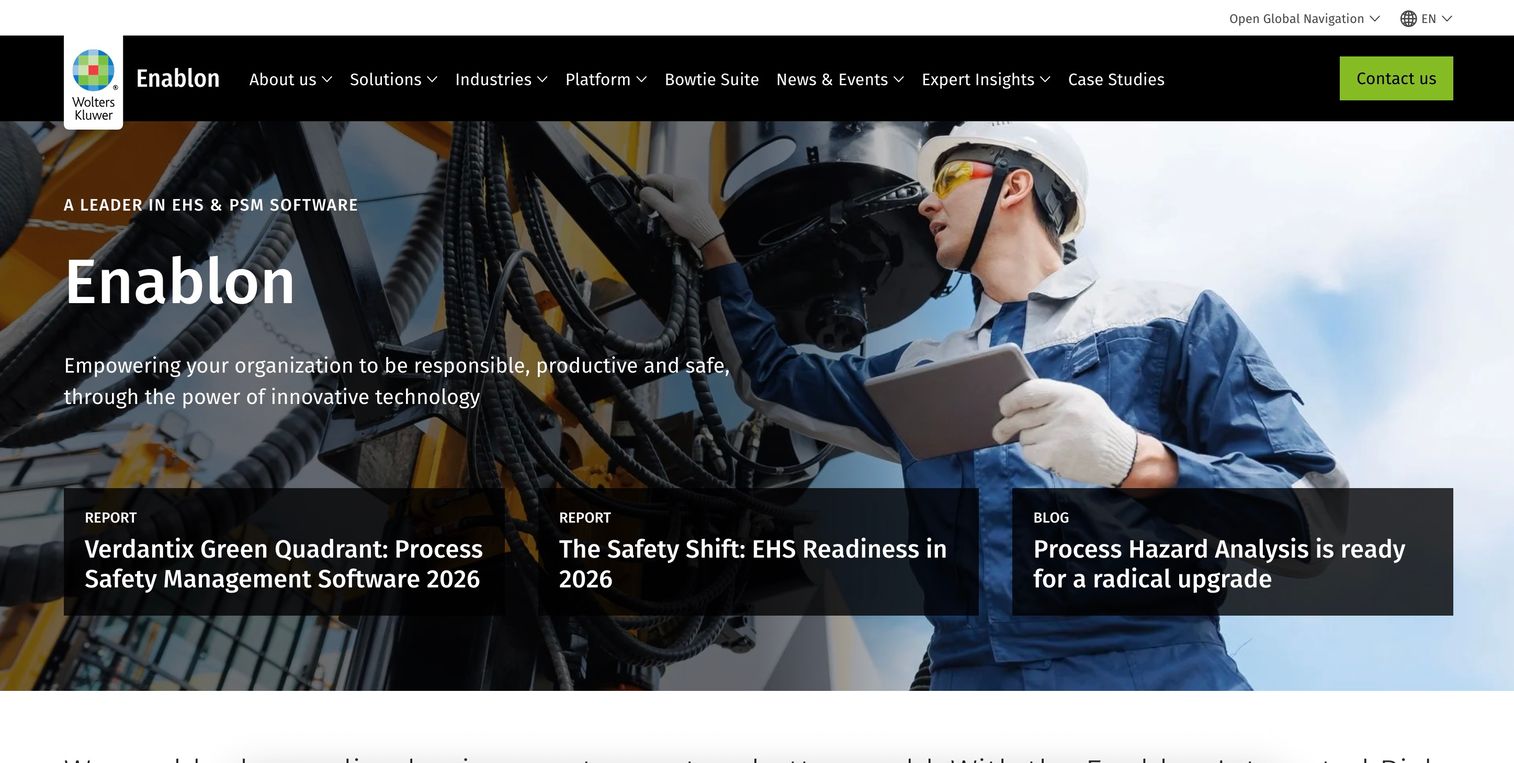Expand the Industries menu
This screenshot has height=763, width=1514.
[501, 79]
